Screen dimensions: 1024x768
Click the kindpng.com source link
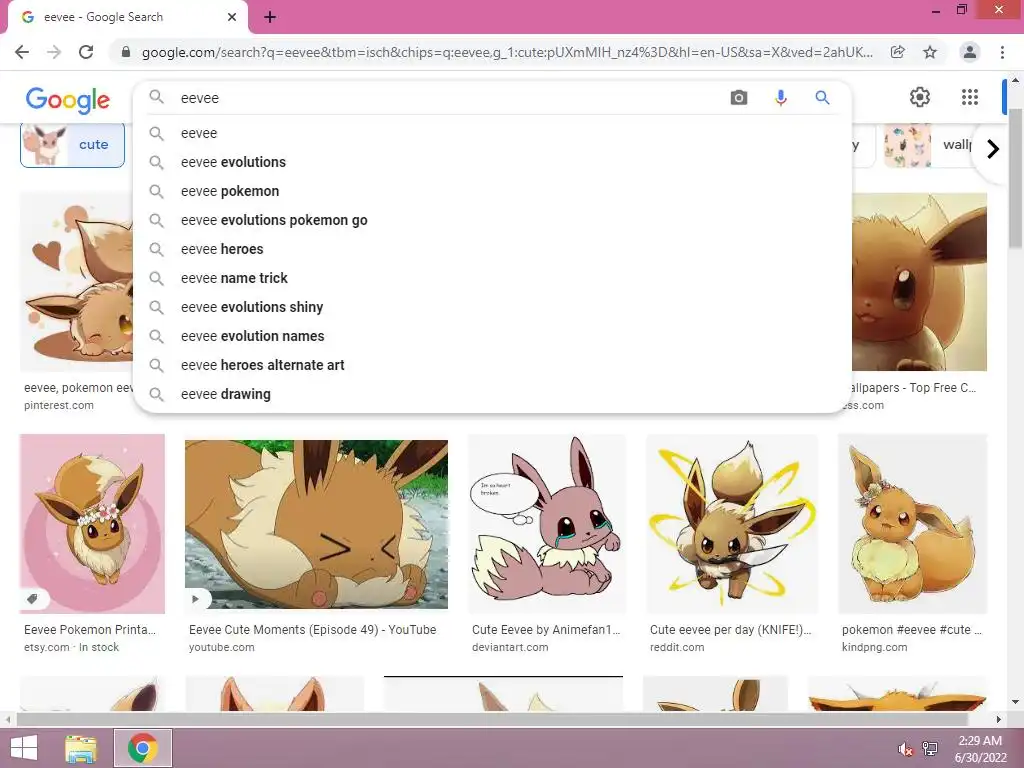tap(874, 647)
